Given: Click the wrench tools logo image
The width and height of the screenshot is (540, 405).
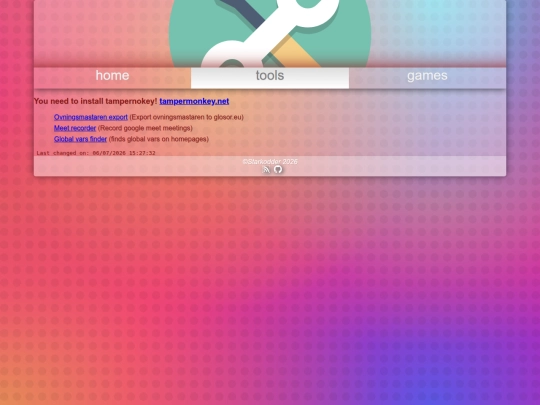Looking at the screenshot, I should (x=270, y=33).
